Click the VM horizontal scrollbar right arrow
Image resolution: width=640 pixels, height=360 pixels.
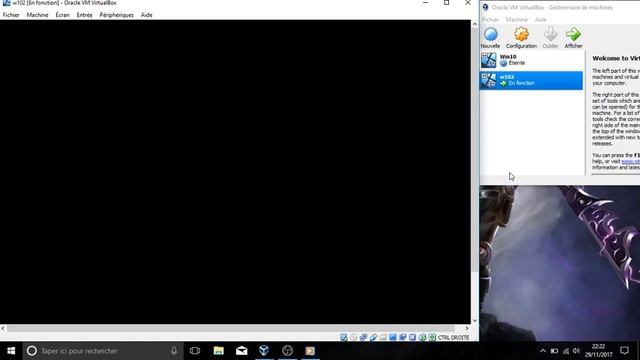(467, 328)
